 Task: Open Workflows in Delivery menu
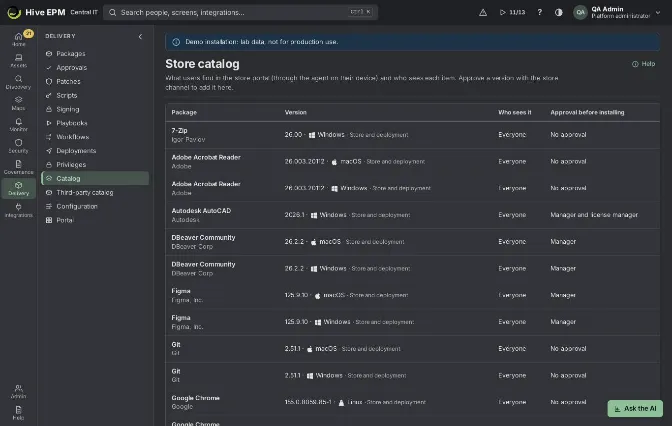click(95, 137)
